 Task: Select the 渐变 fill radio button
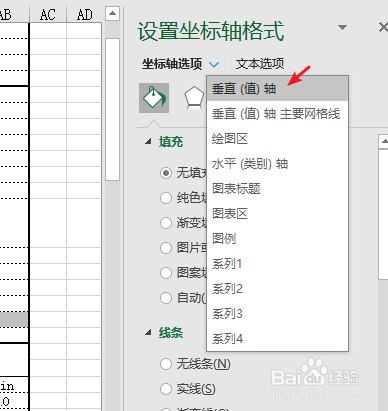click(x=166, y=223)
